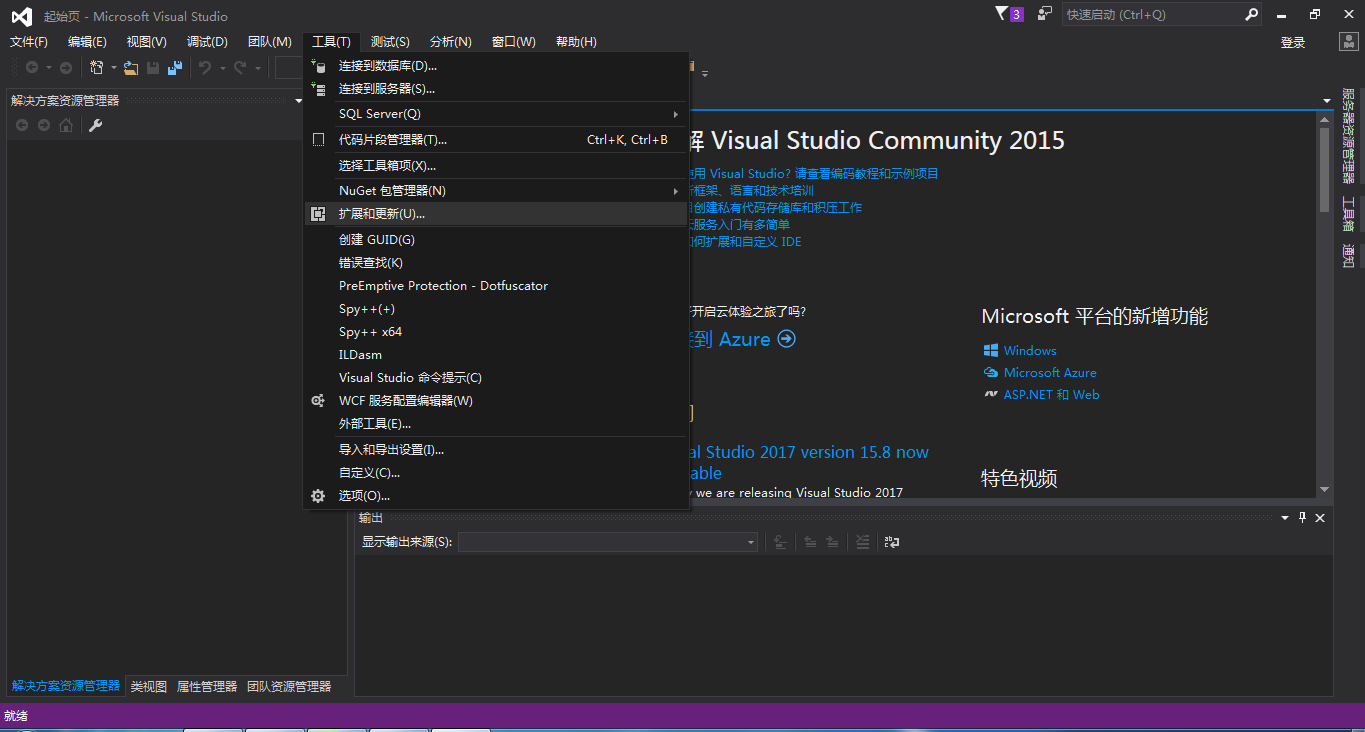Launch Spy++ x64 menu item
Image resolution: width=1365 pixels, height=732 pixels.
(496, 332)
